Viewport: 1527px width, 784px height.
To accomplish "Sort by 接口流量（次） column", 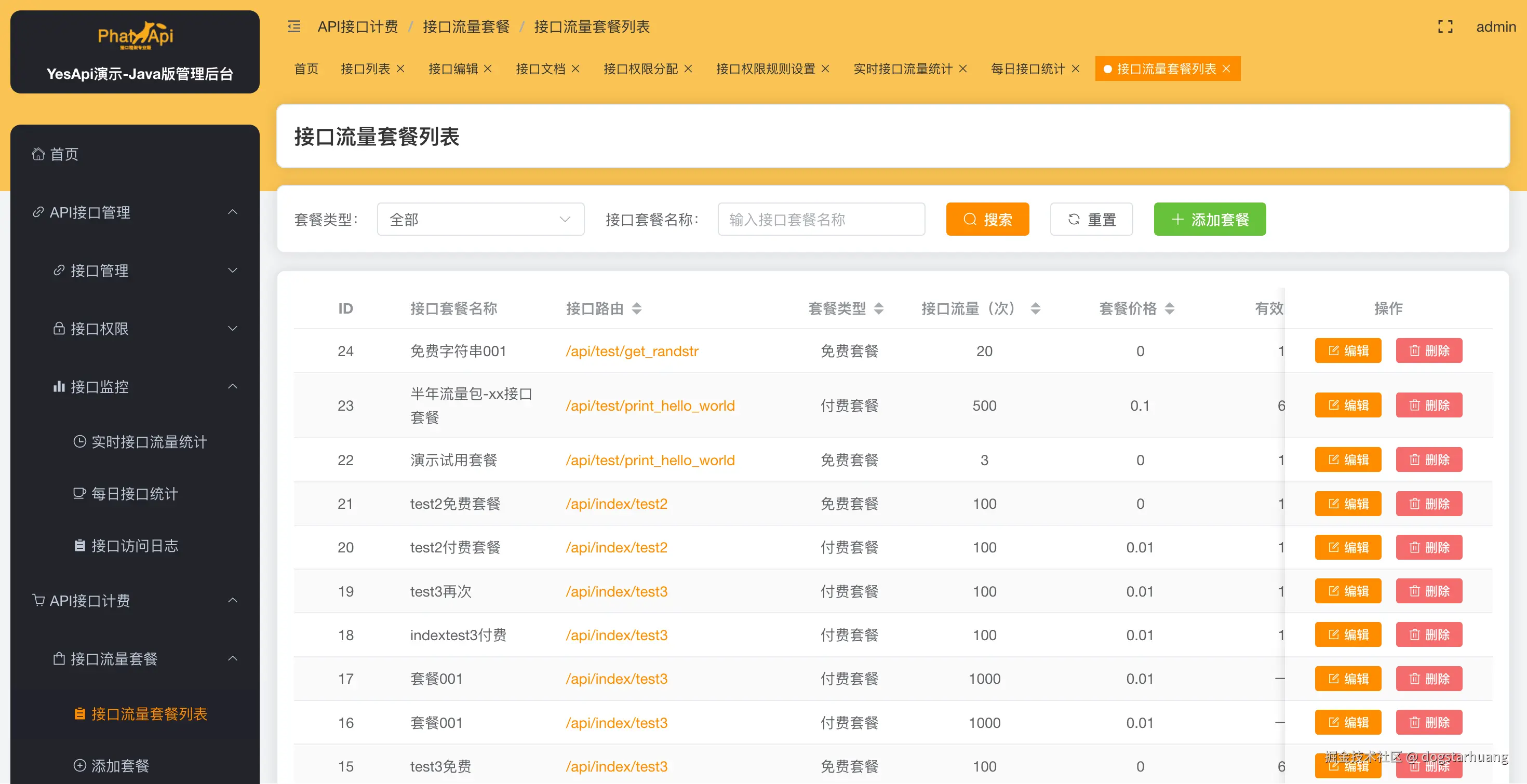I will [x=1036, y=308].
